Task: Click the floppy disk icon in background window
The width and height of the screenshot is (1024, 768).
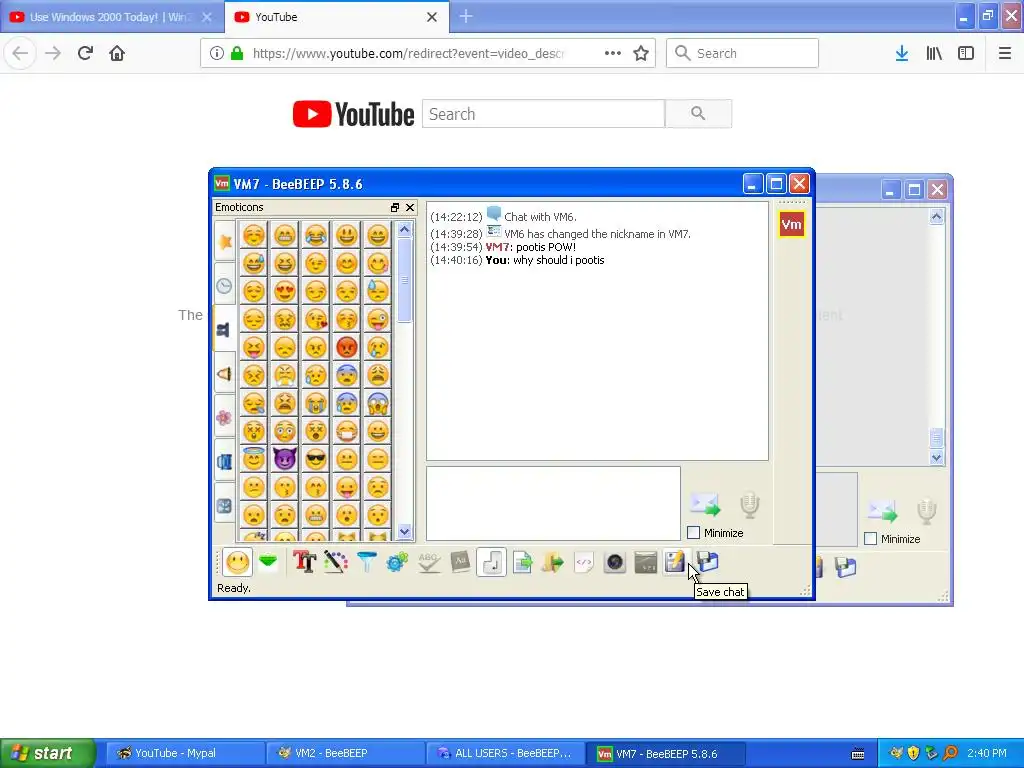Action: pyautogui.click(x=845, y=567)
